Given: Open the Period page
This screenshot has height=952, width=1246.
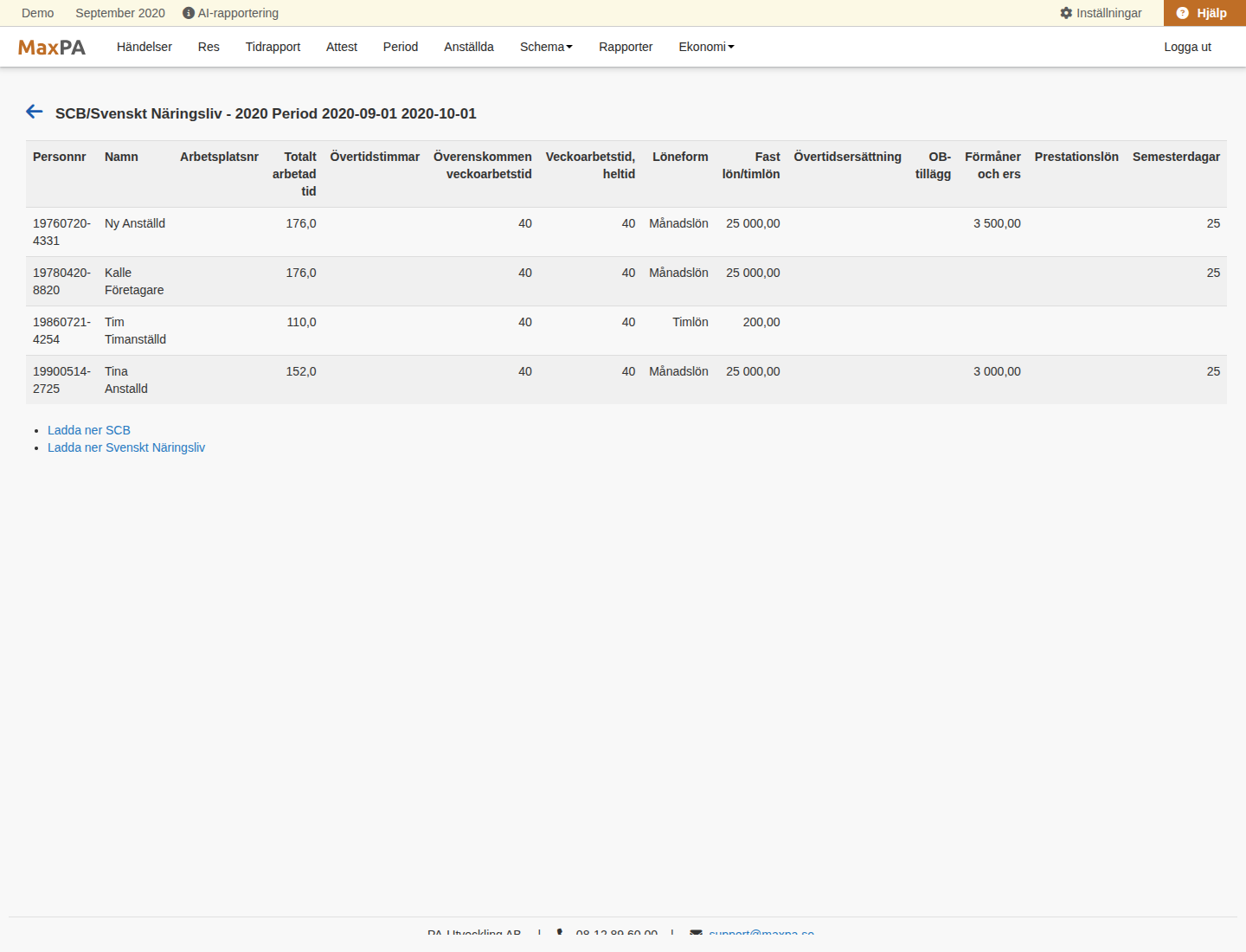Looking at the screenshot, I should (401, 47).
